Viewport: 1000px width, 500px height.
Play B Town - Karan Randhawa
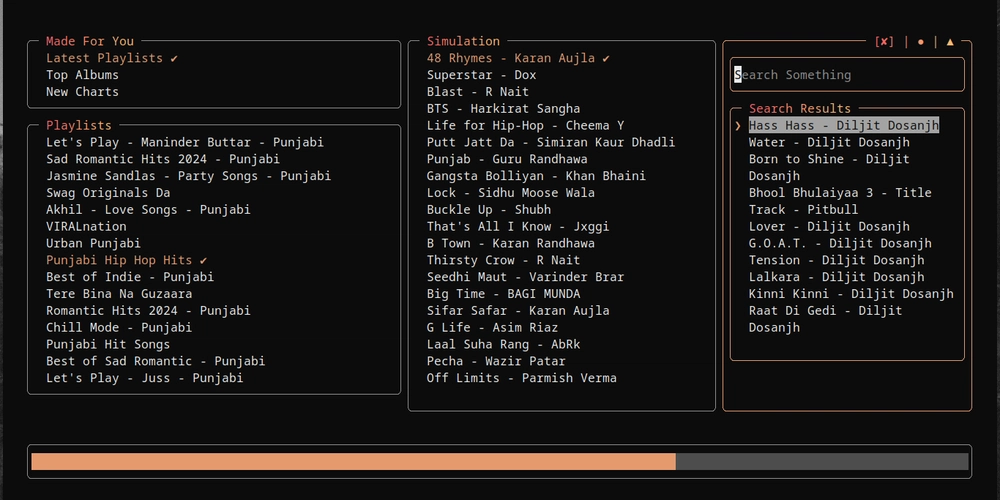point(511,243)
